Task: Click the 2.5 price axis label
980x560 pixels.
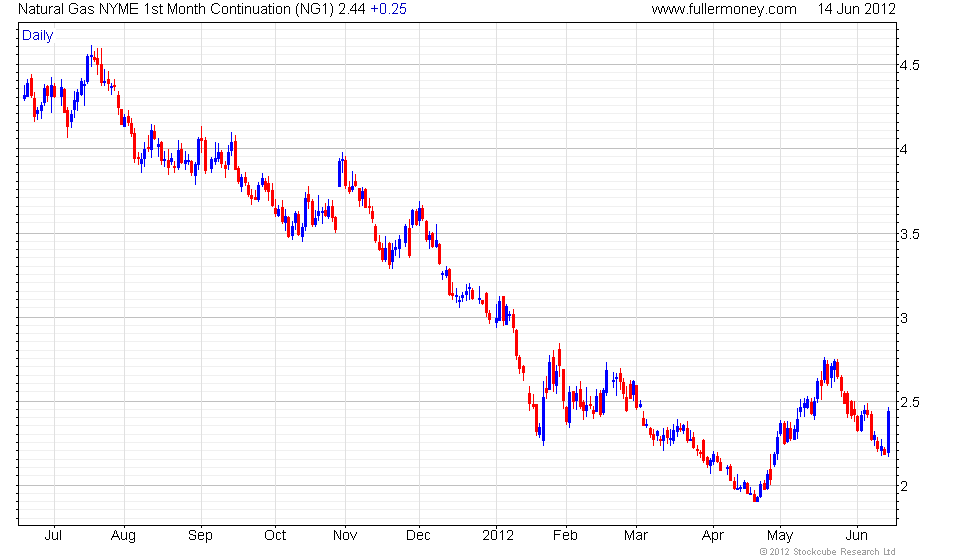Action: point(909,402)
